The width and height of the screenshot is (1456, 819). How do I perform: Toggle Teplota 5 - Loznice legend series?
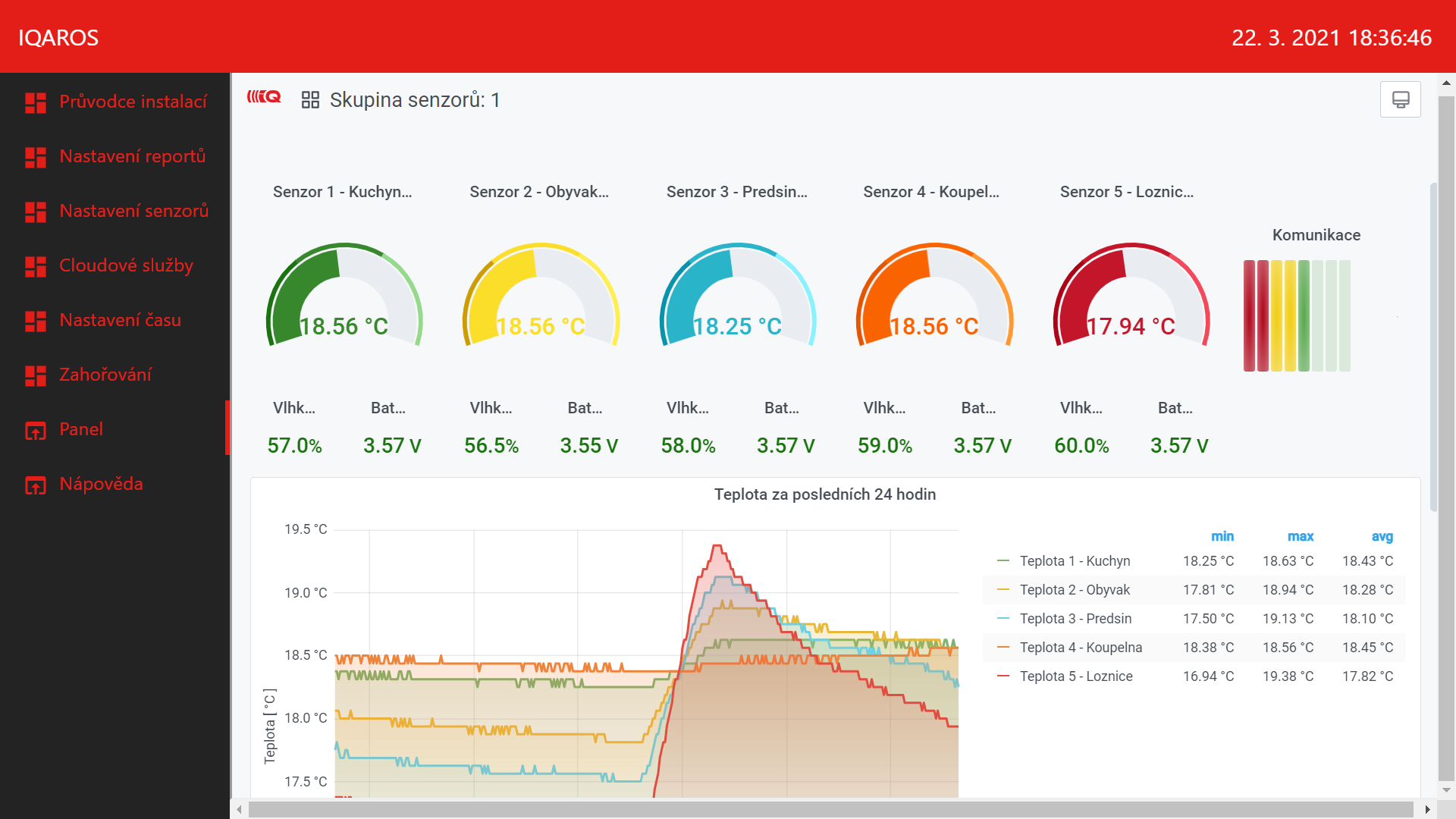click(1076, 676)
